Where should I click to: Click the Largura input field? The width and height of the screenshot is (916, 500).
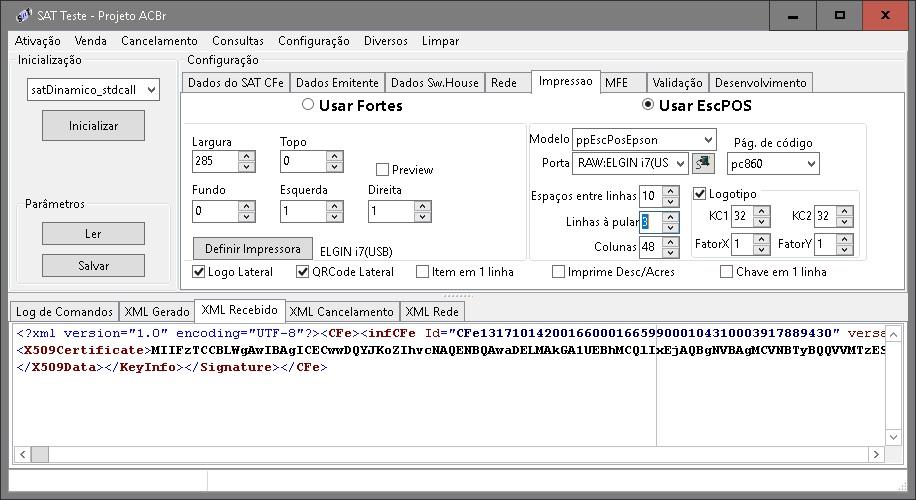216,161
